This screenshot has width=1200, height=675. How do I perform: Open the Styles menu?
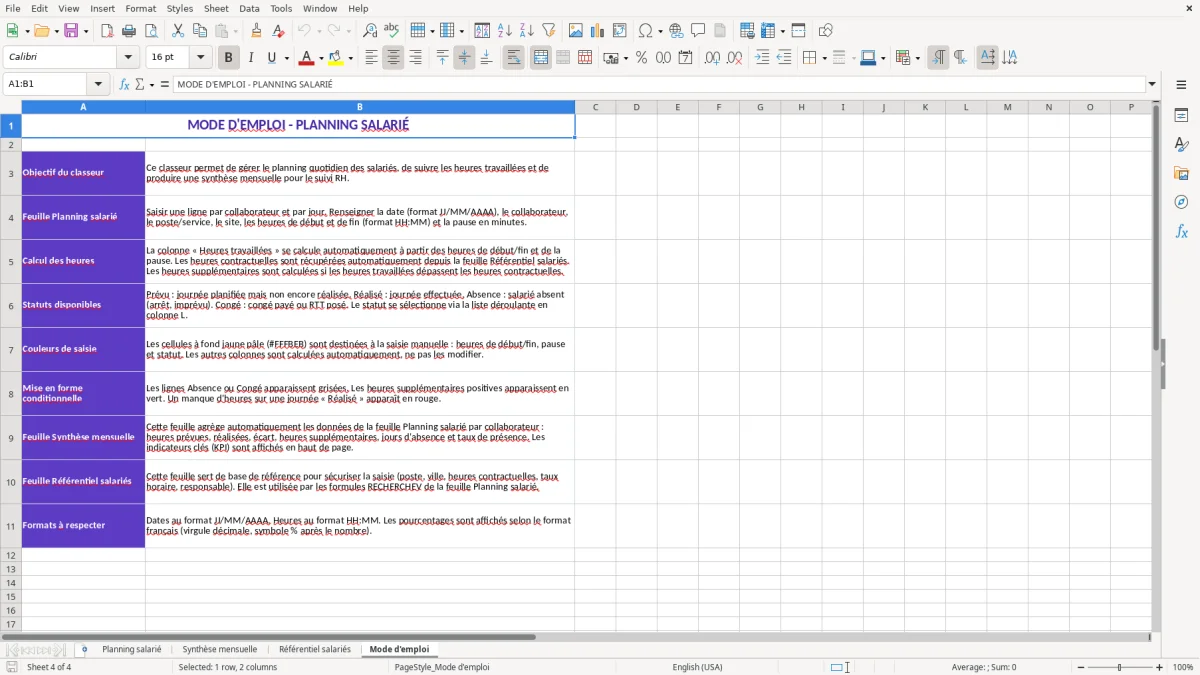click(x=180, y=8)
